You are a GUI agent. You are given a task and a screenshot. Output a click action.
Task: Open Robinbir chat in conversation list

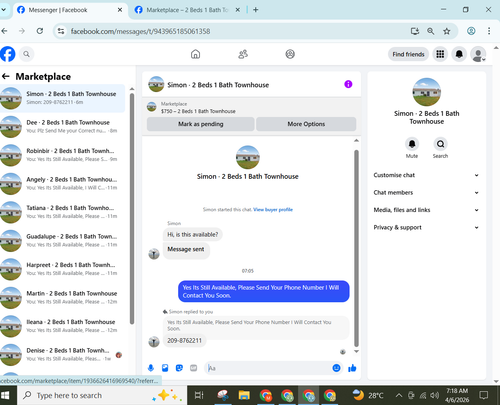coord(63,155)
